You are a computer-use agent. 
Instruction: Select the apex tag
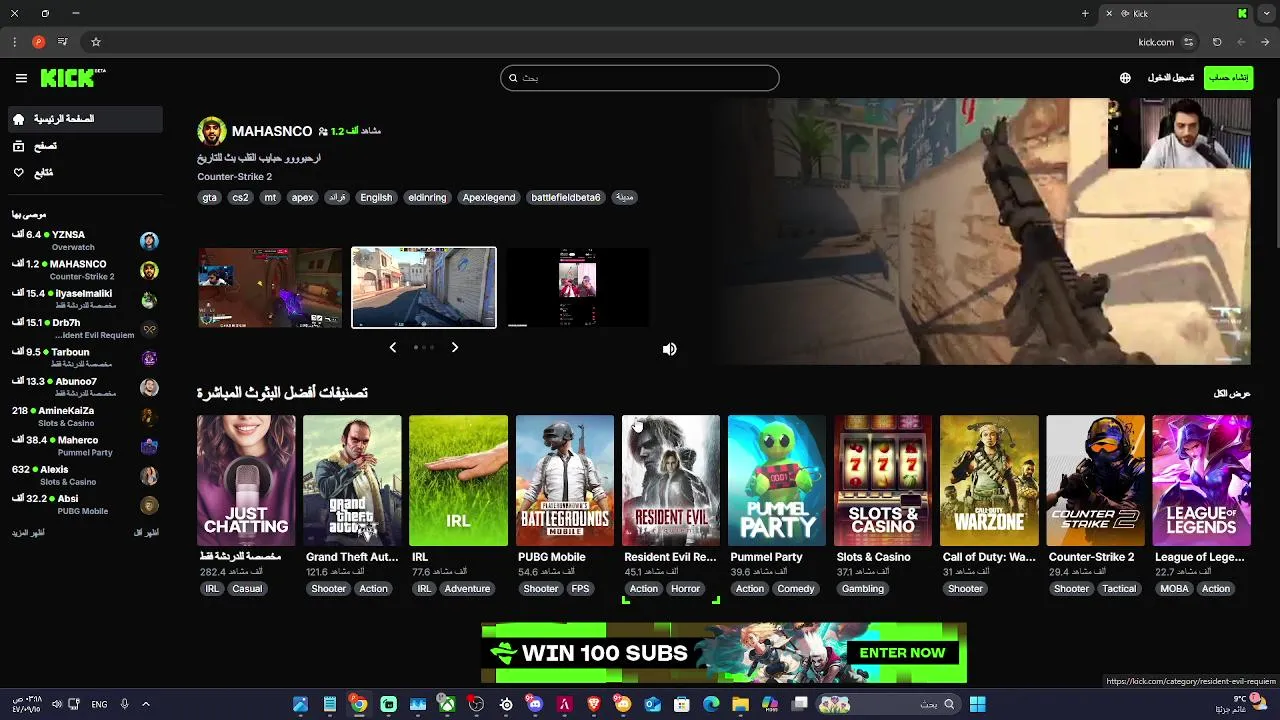(x=302, y=197)
